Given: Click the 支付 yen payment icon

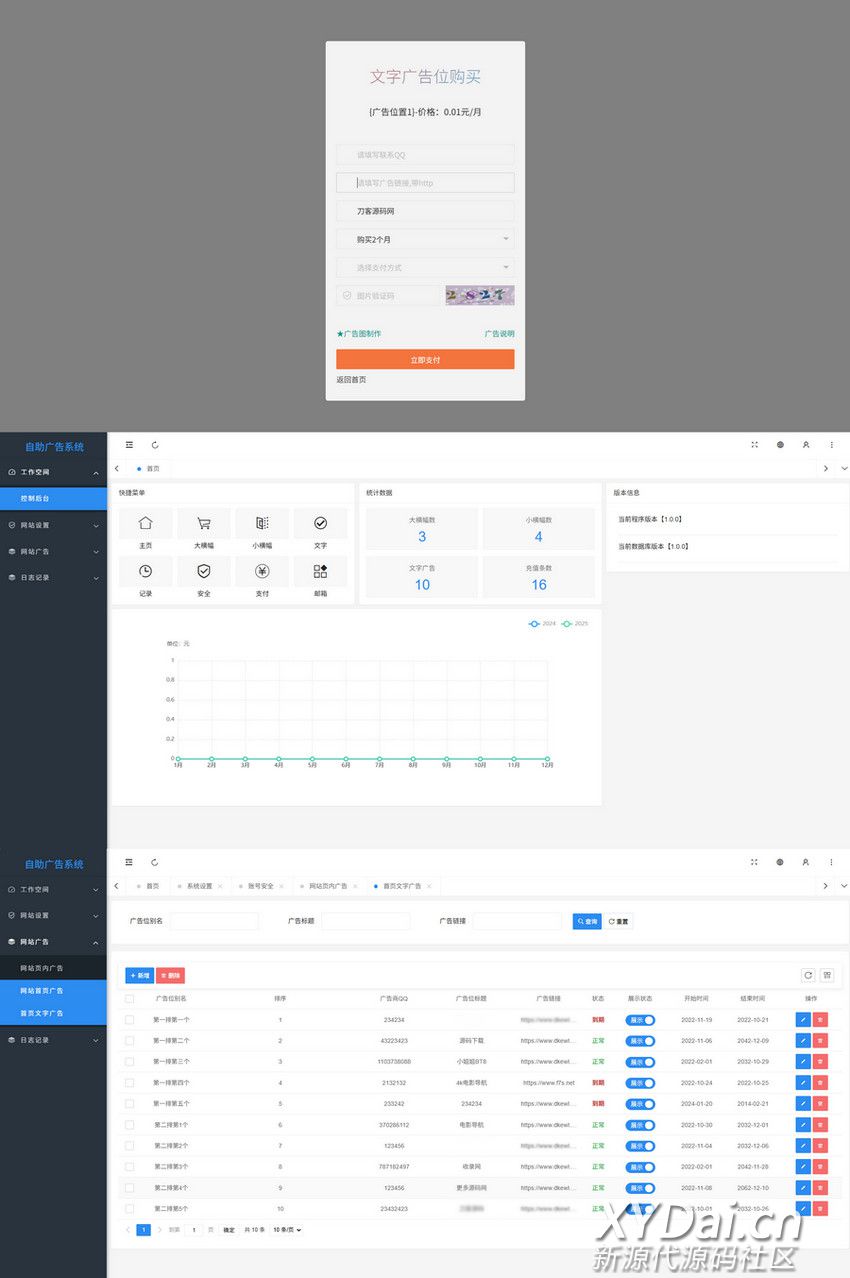Looking at the screenshot, I should (x=262, y=571).
